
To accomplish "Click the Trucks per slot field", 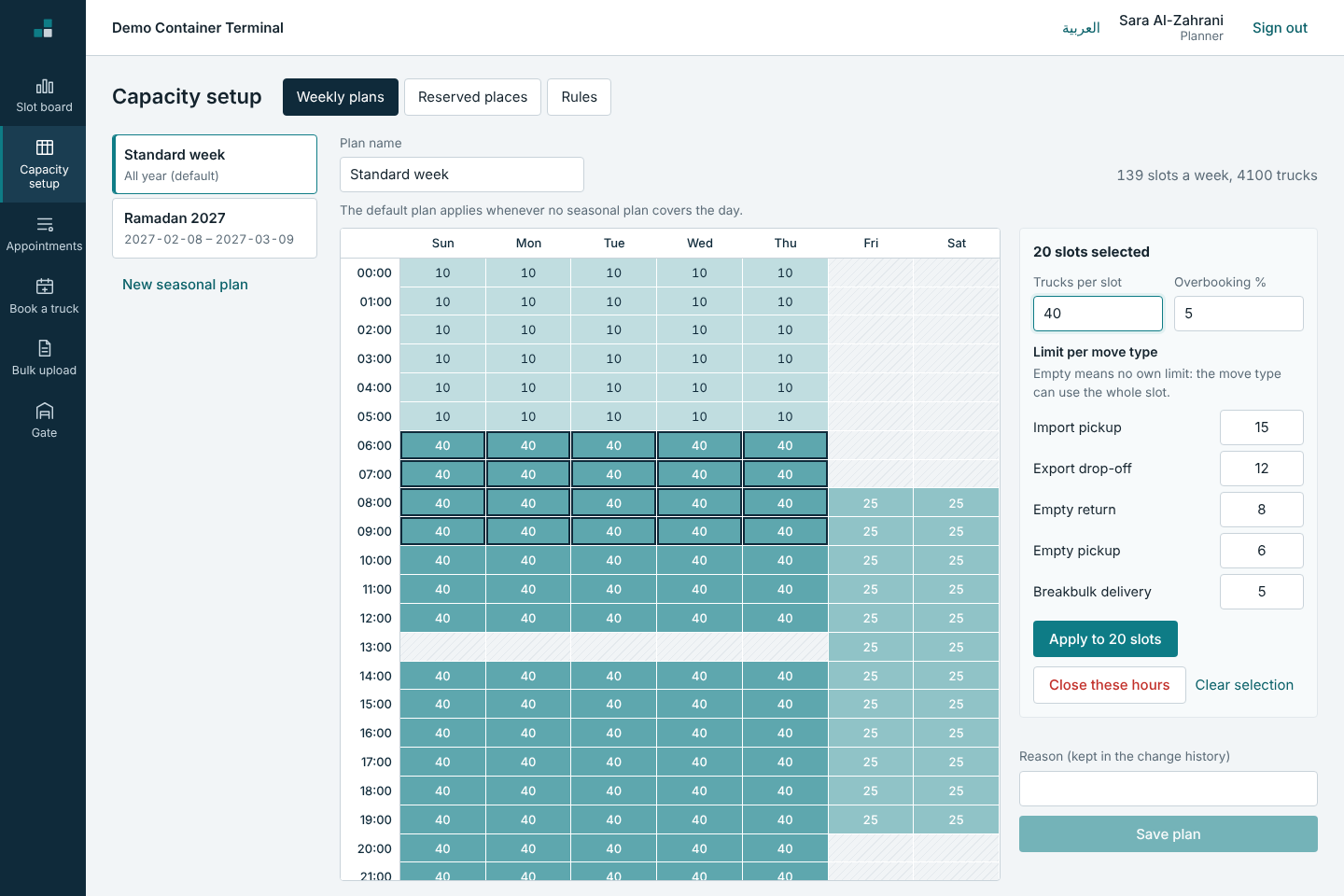I will 1098,314.
